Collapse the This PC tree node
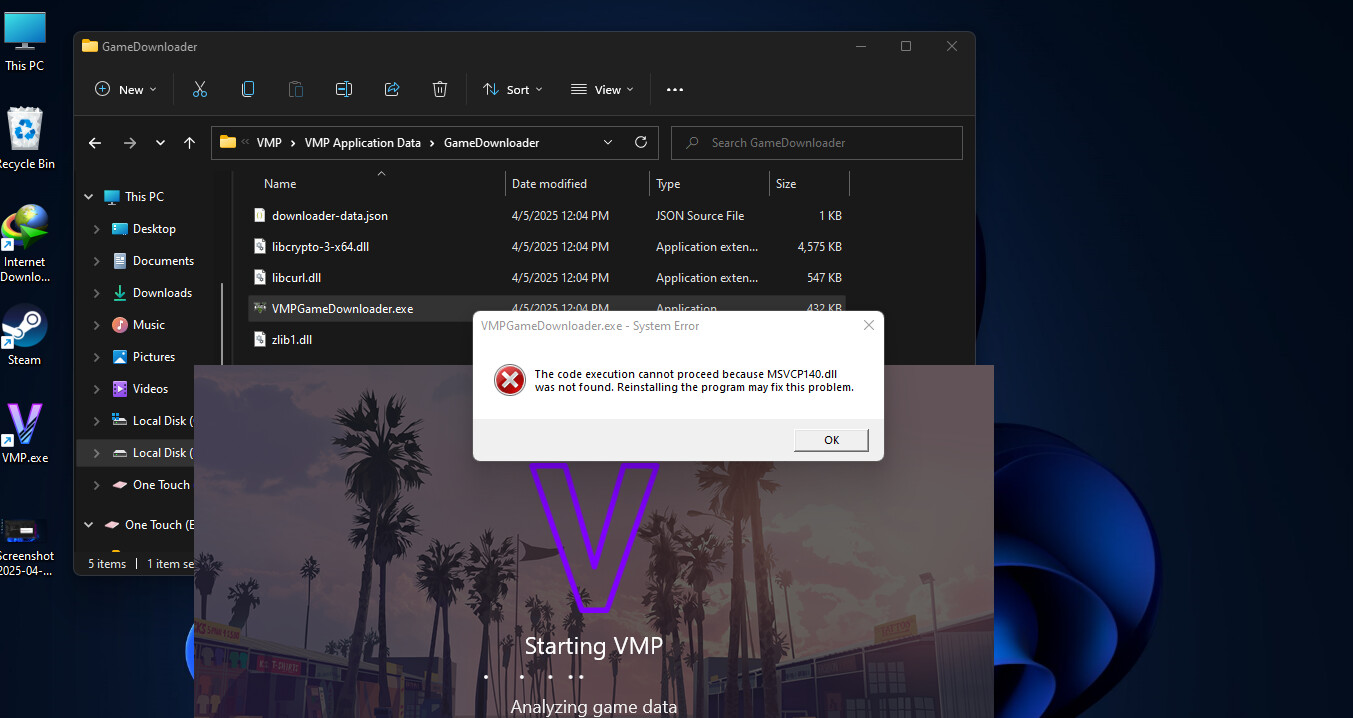 coord(89,197)
